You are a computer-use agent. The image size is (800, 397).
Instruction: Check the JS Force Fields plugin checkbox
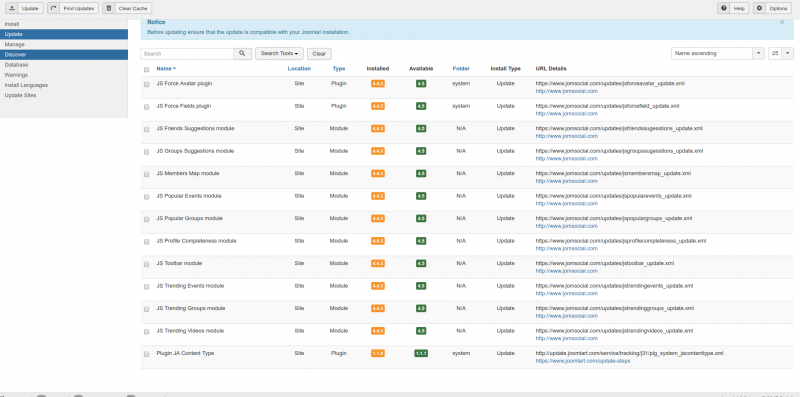click(x=146, y=107)
